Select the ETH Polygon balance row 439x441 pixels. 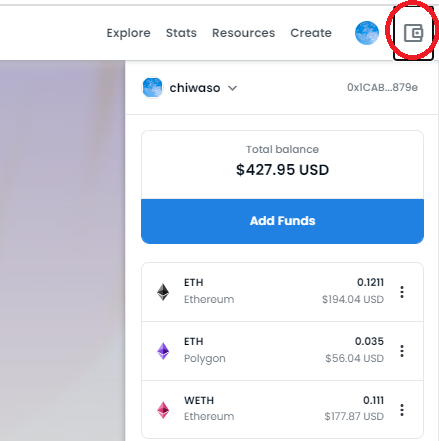[282, 351]
